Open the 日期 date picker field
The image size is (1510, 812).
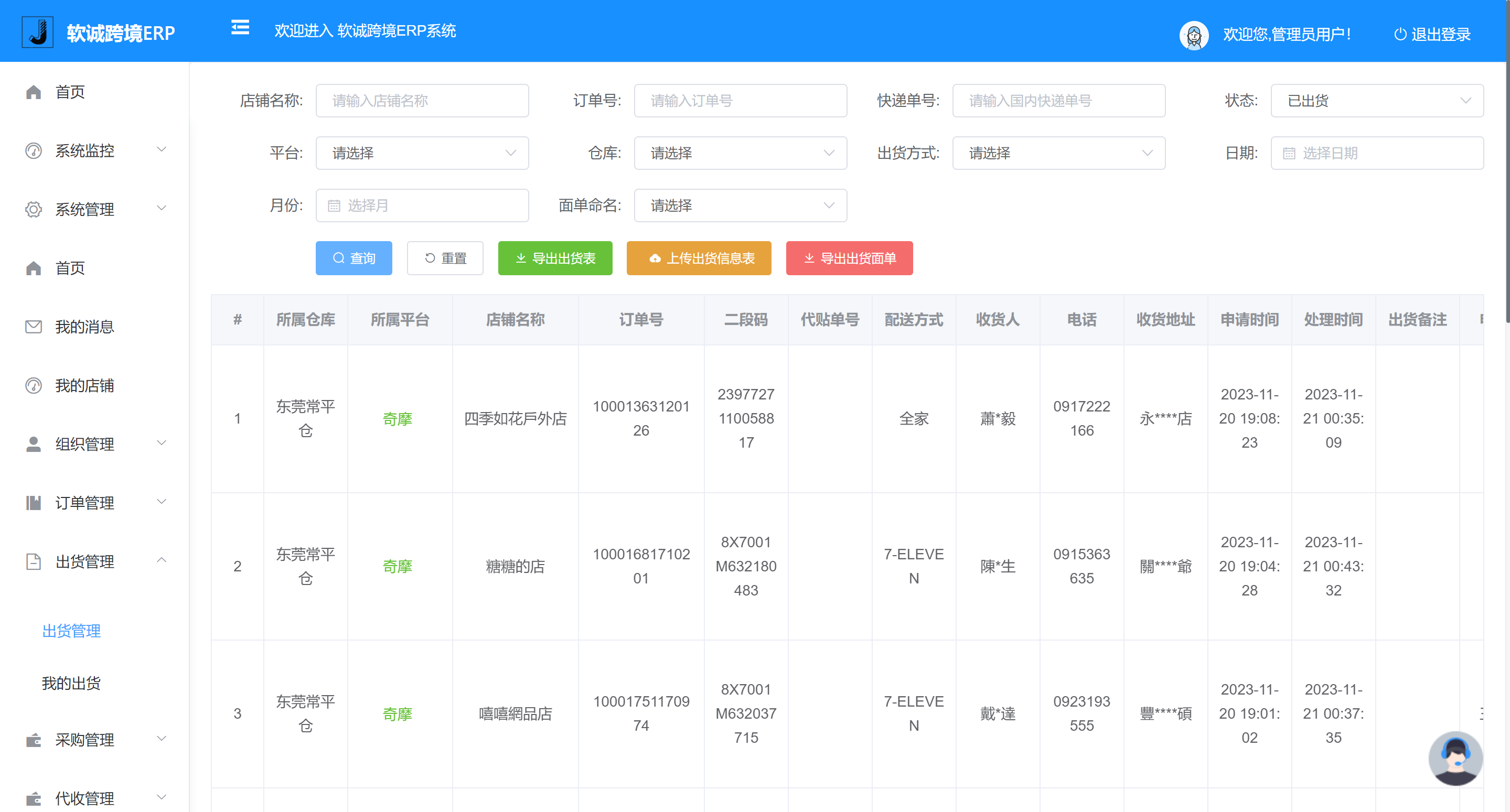(1376, 153)
